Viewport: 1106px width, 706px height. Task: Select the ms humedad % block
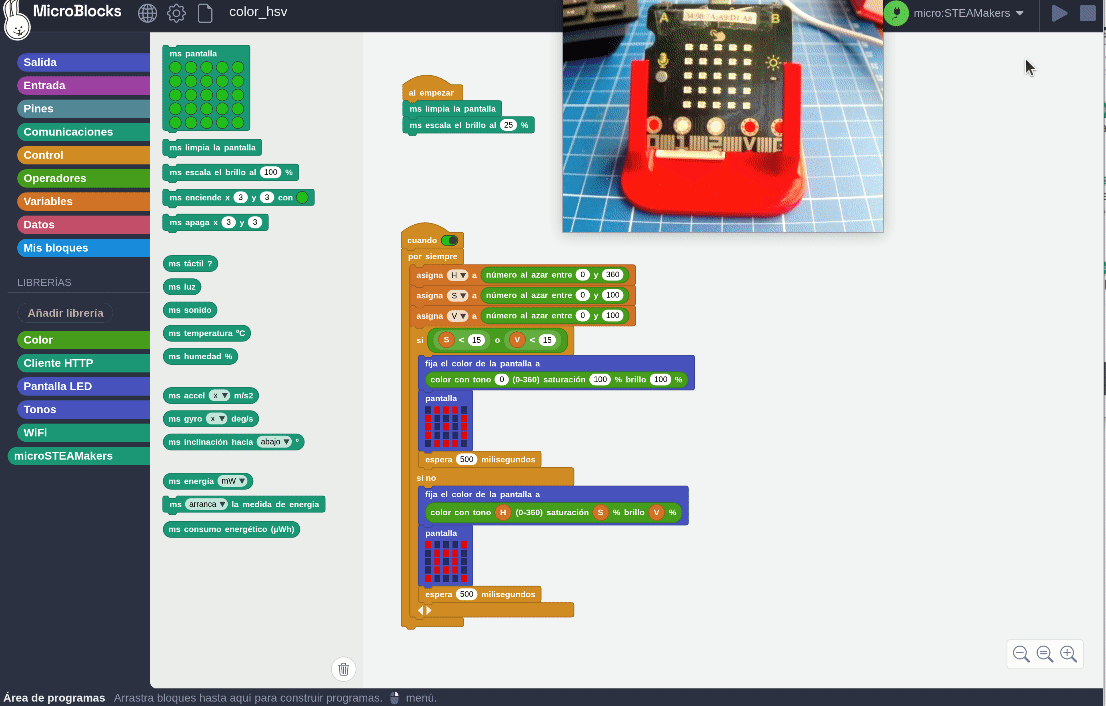click(200, 357)
